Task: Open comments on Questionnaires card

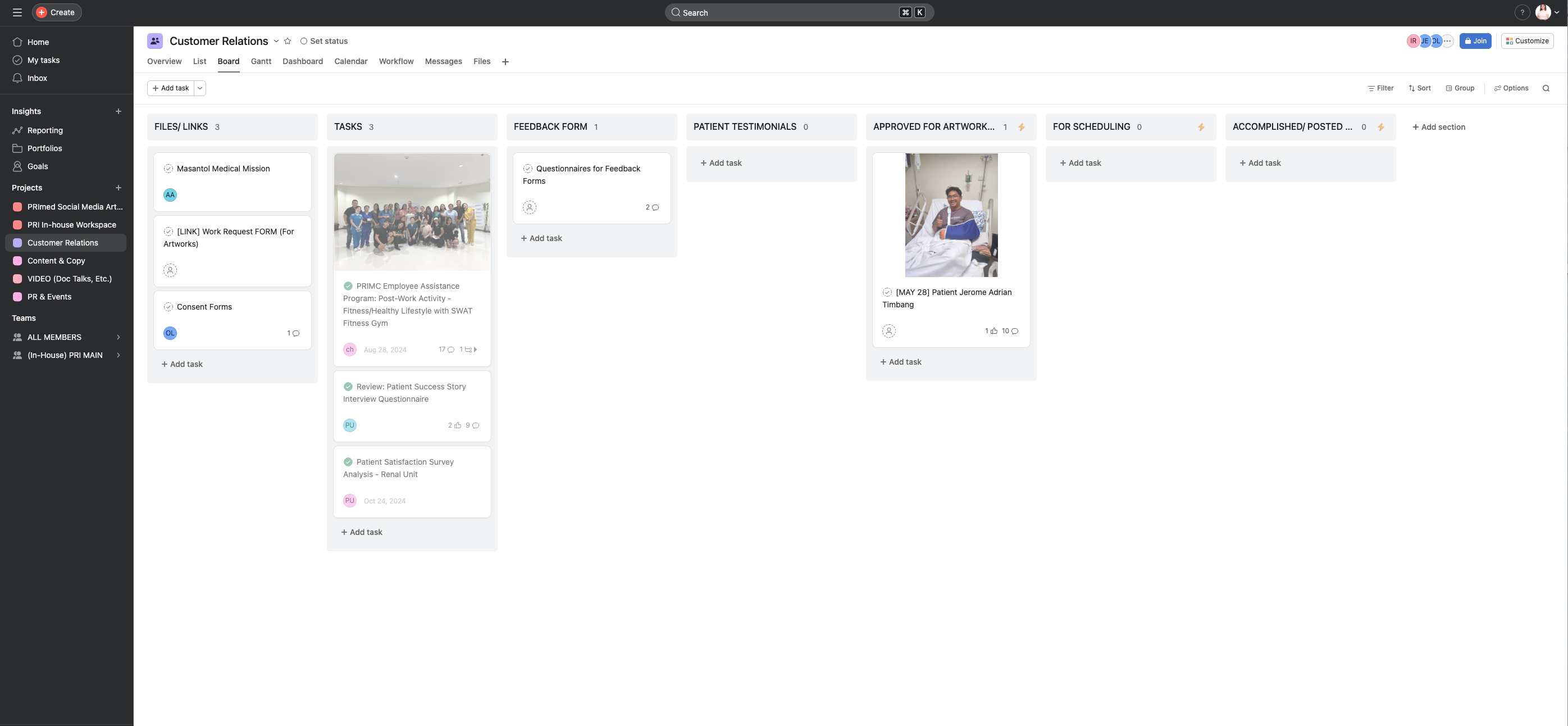Action: 652,208
